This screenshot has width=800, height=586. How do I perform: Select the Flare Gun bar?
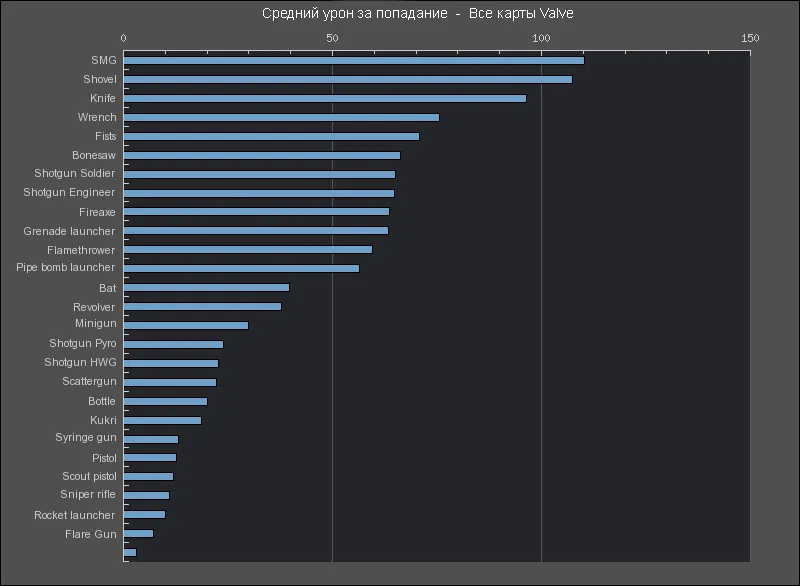click(138, 533)
